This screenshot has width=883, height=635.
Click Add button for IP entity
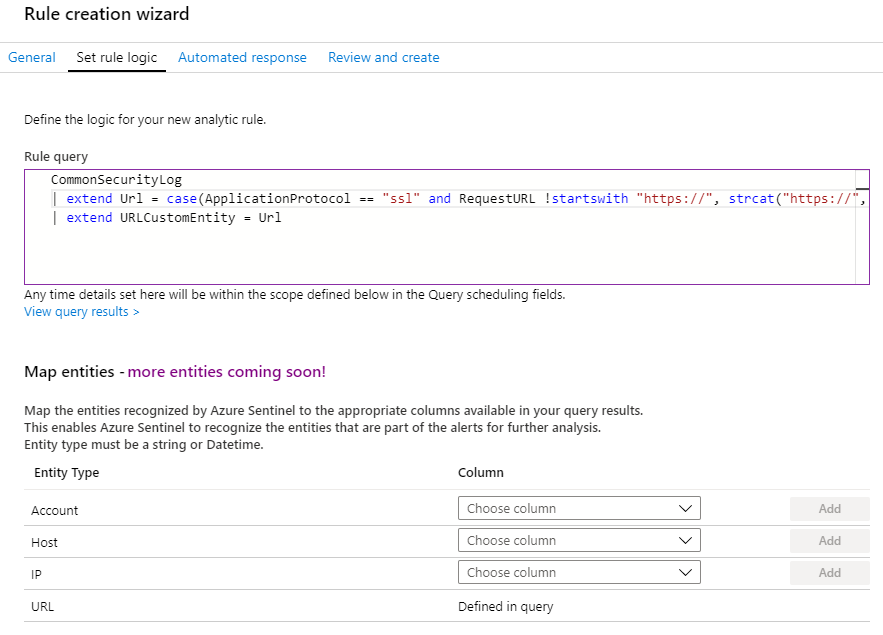click(829, 572)
